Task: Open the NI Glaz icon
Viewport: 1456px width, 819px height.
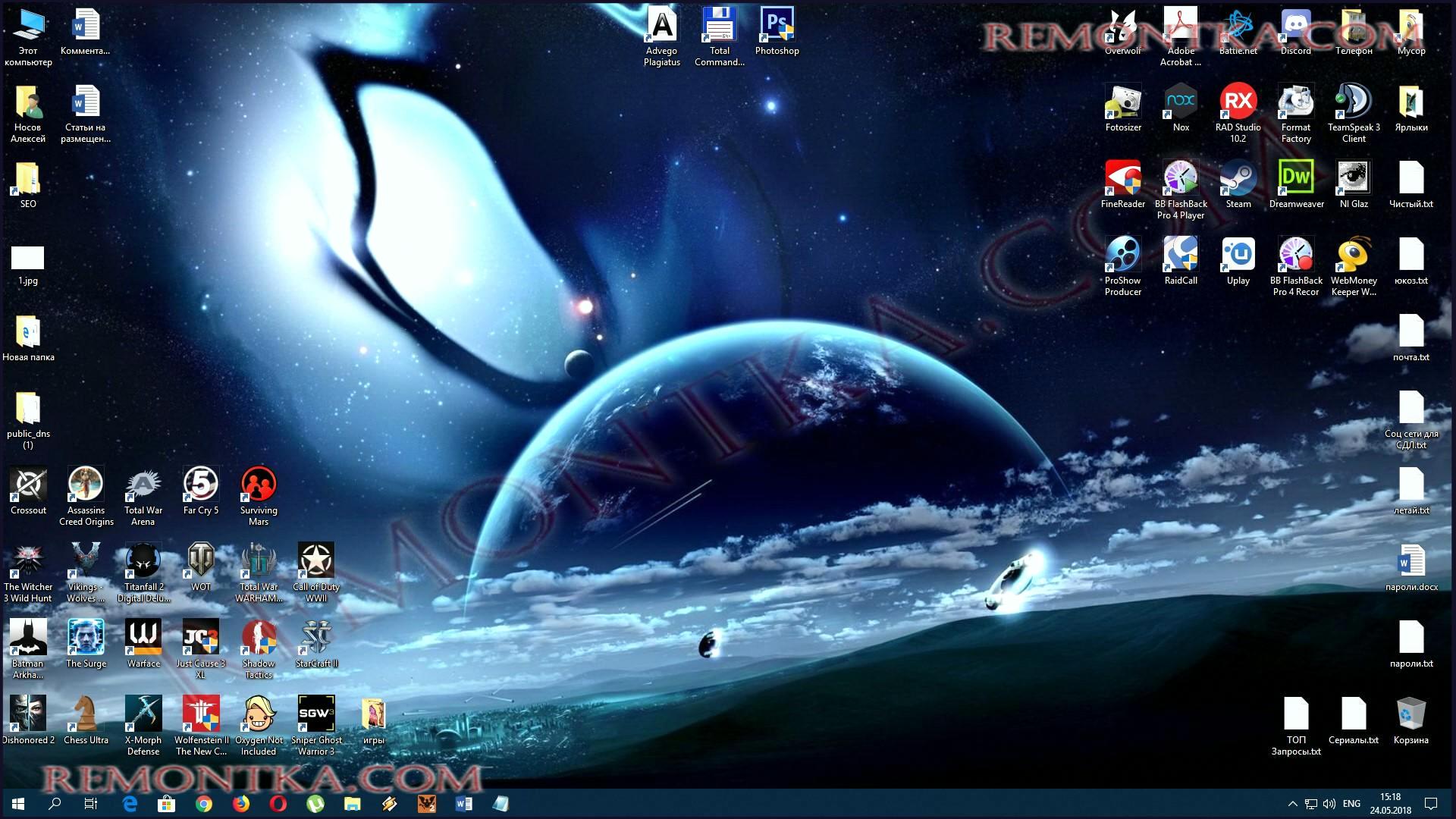Action: tap(1354, 184)
